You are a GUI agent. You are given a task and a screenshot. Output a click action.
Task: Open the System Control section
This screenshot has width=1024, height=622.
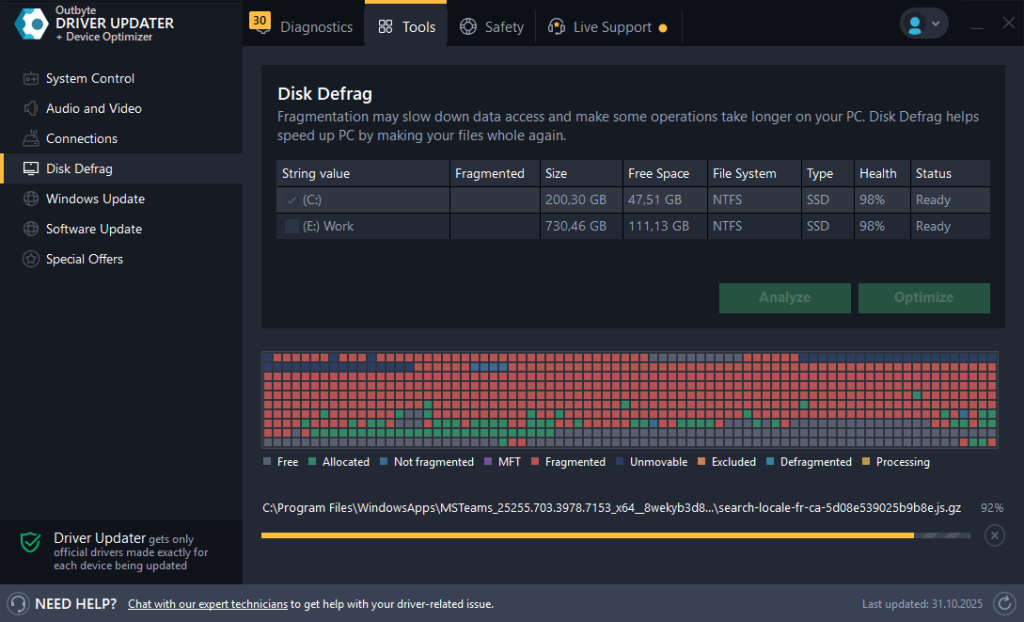(90, 78)
